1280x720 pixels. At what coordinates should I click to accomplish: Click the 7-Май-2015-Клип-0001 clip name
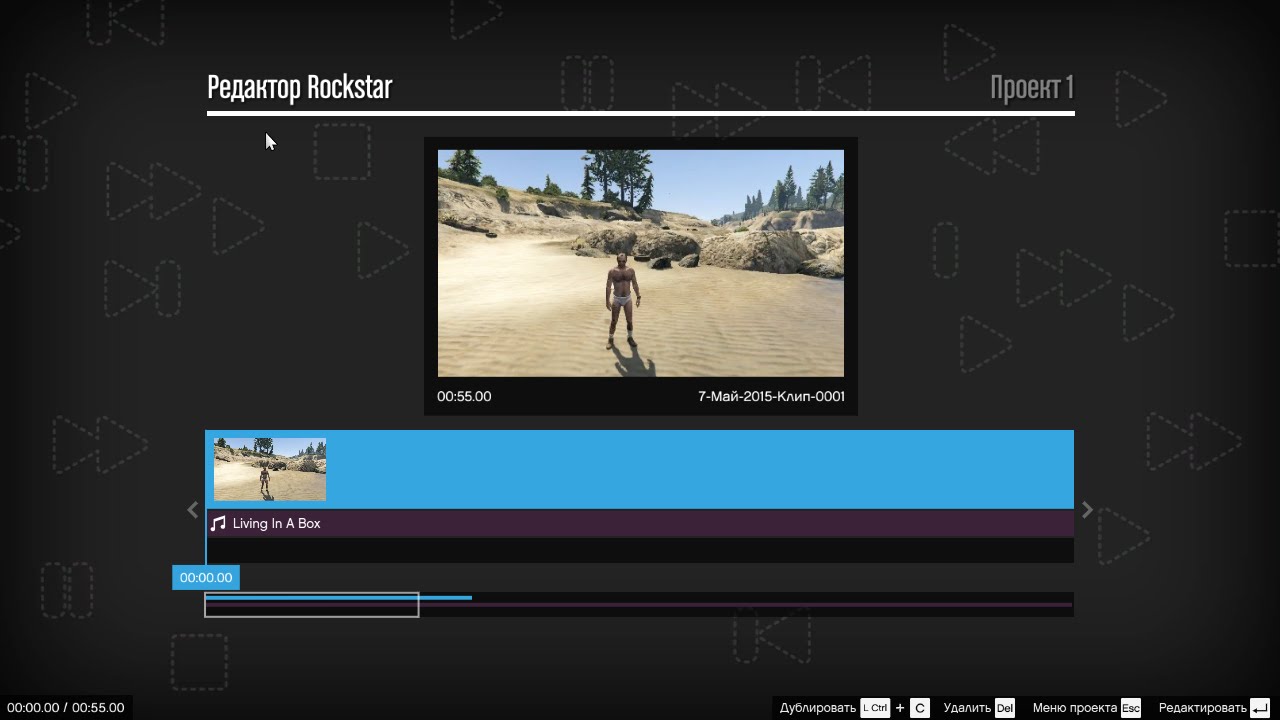(x=771, y=396)
